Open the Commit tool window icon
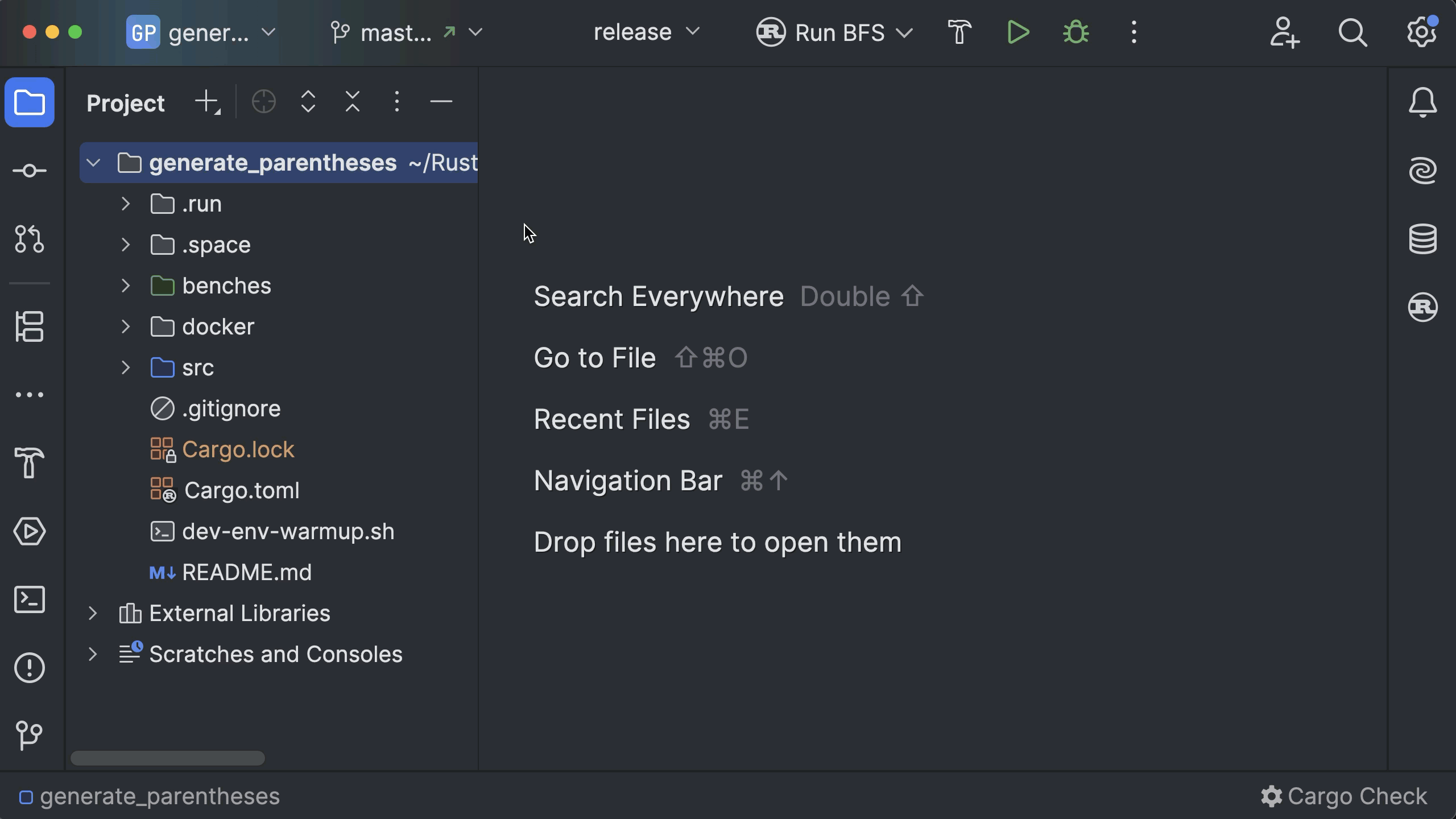 pos(30,171)
